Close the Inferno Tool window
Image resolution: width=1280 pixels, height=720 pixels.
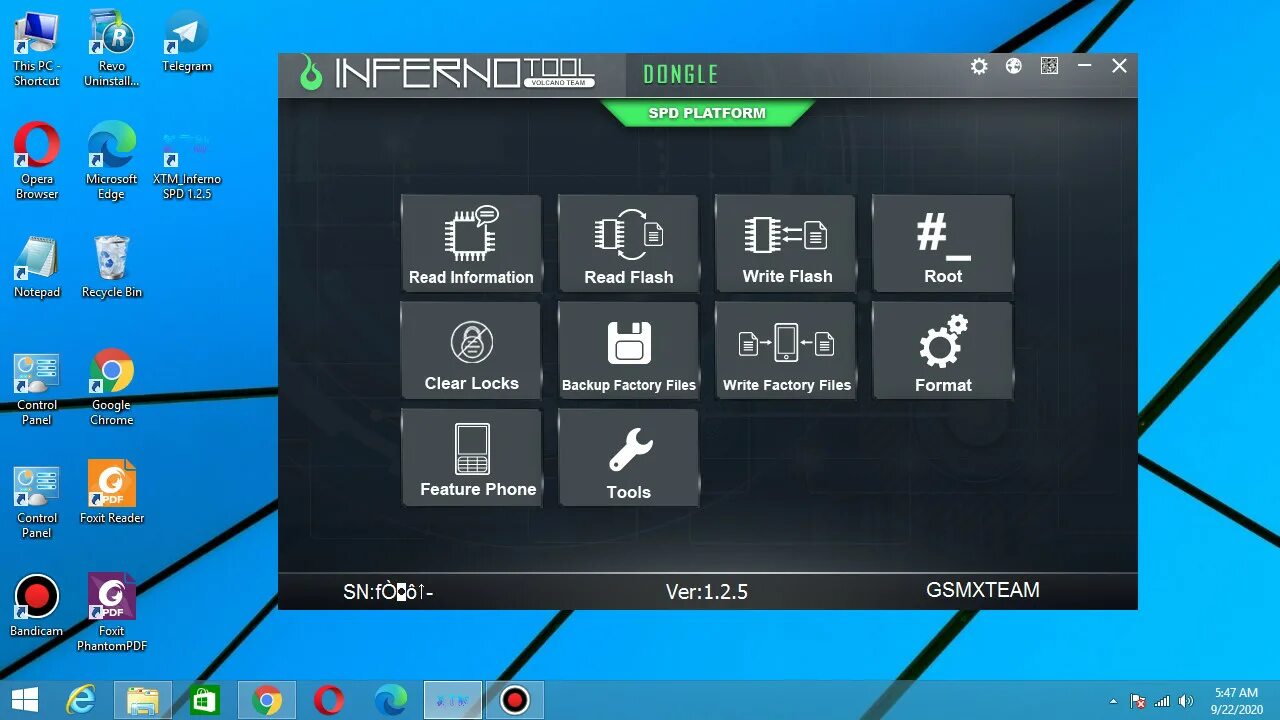(1119, 66)
